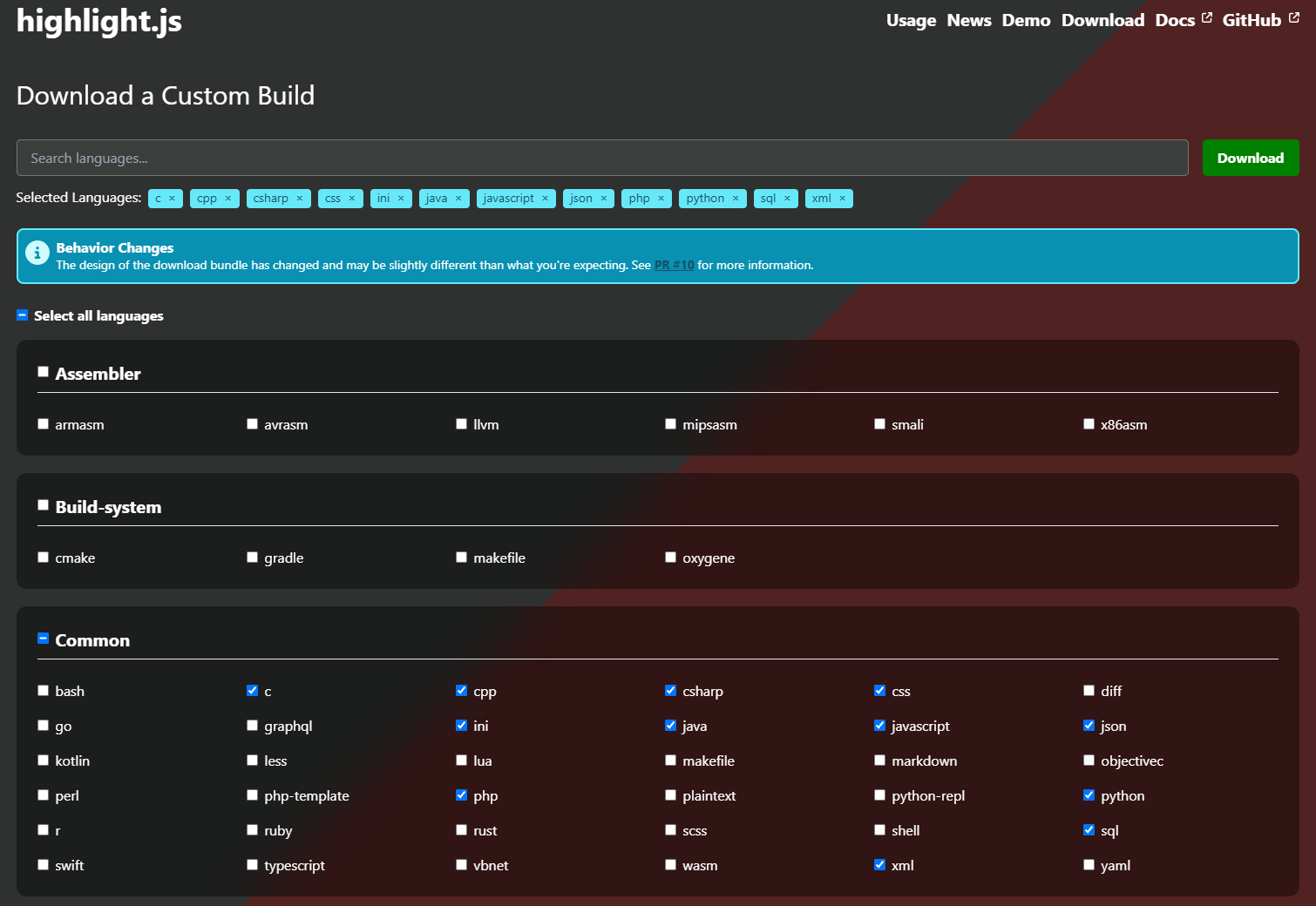Screen dimensions: 1316x906
Task: Open GitHub external link in header
Action: [1260, 20]
